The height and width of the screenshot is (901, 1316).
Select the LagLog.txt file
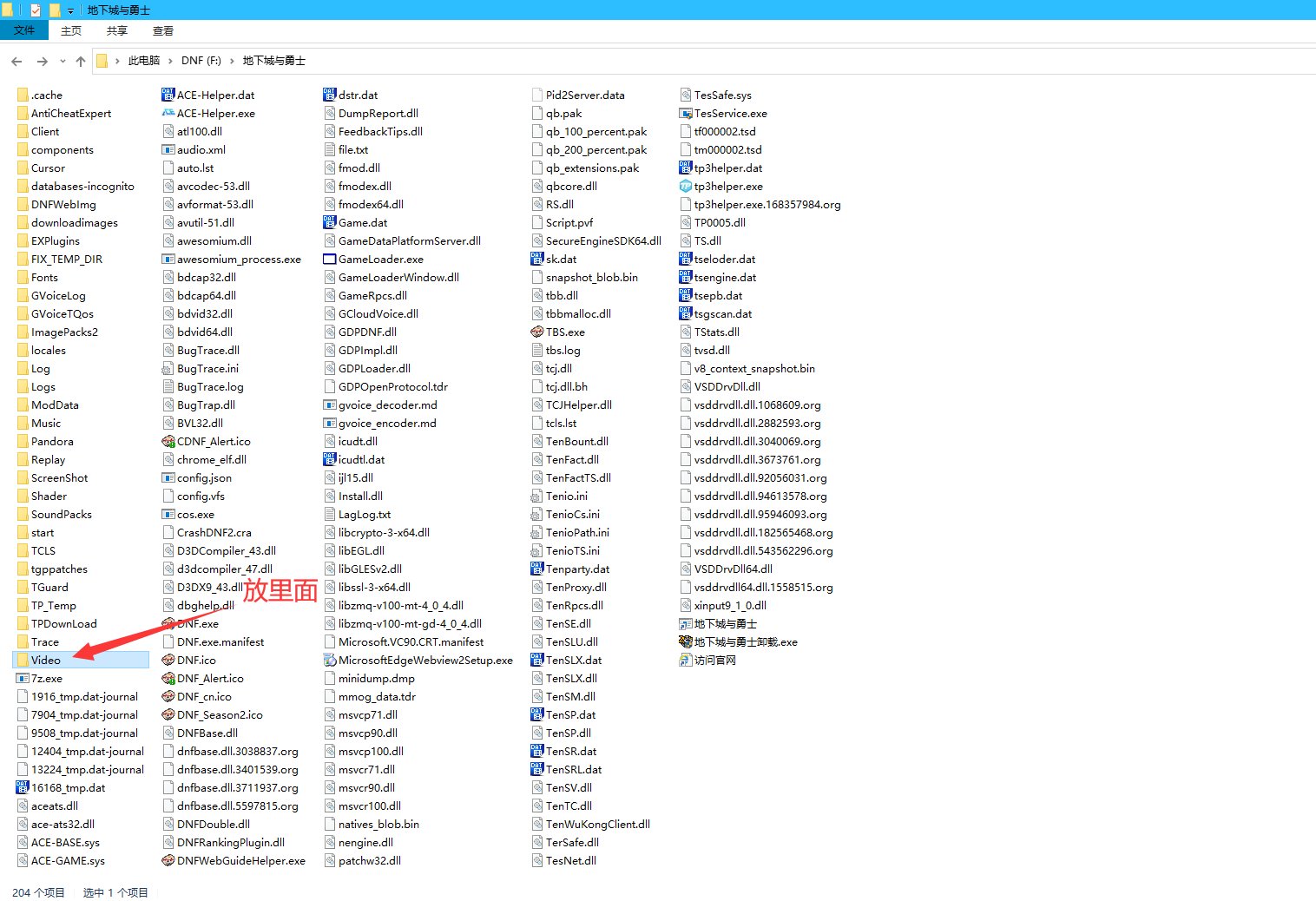(x=358, y=514)
